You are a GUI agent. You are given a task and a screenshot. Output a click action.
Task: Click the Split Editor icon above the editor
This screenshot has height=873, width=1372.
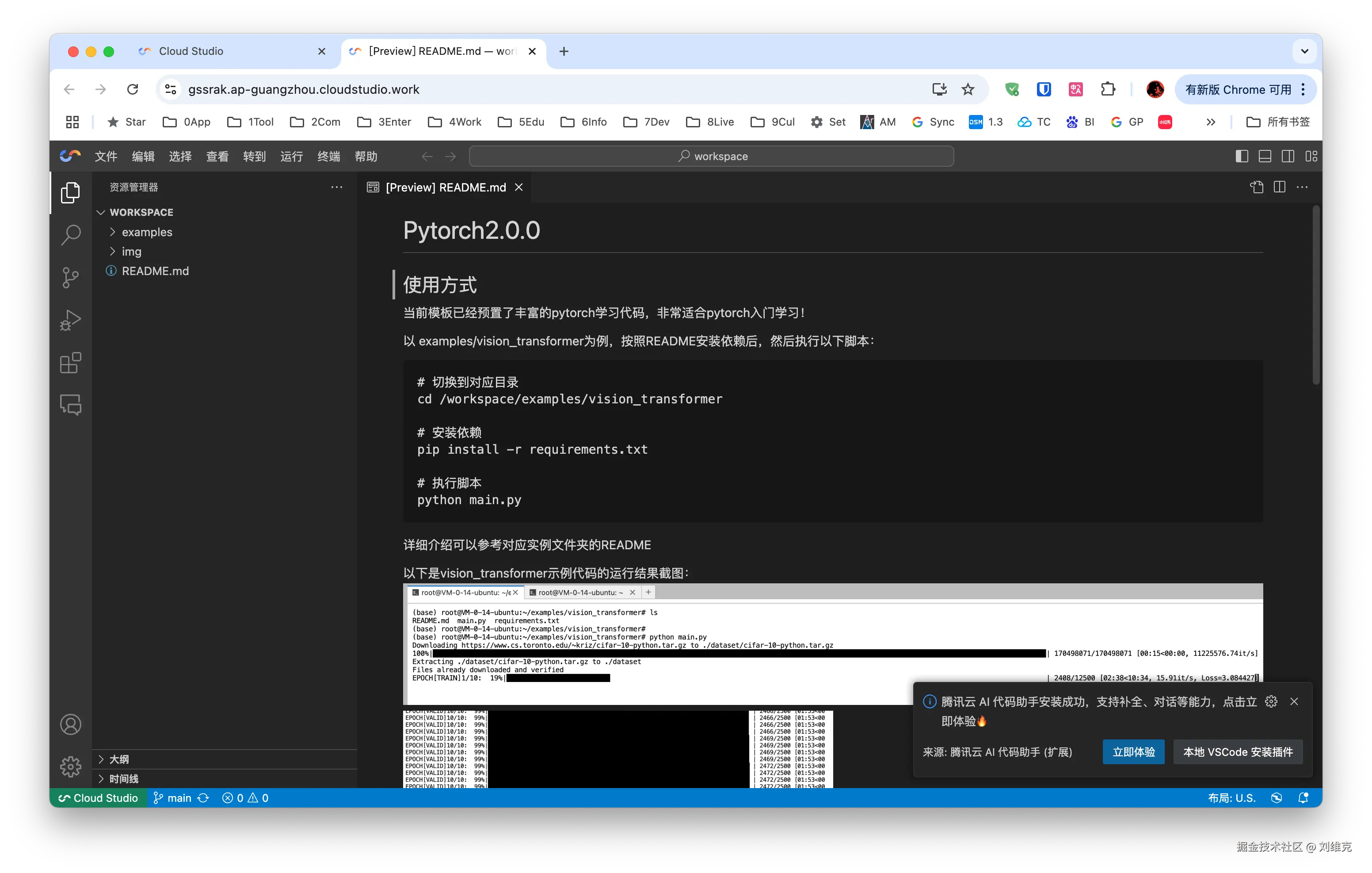coord(1279,187)
